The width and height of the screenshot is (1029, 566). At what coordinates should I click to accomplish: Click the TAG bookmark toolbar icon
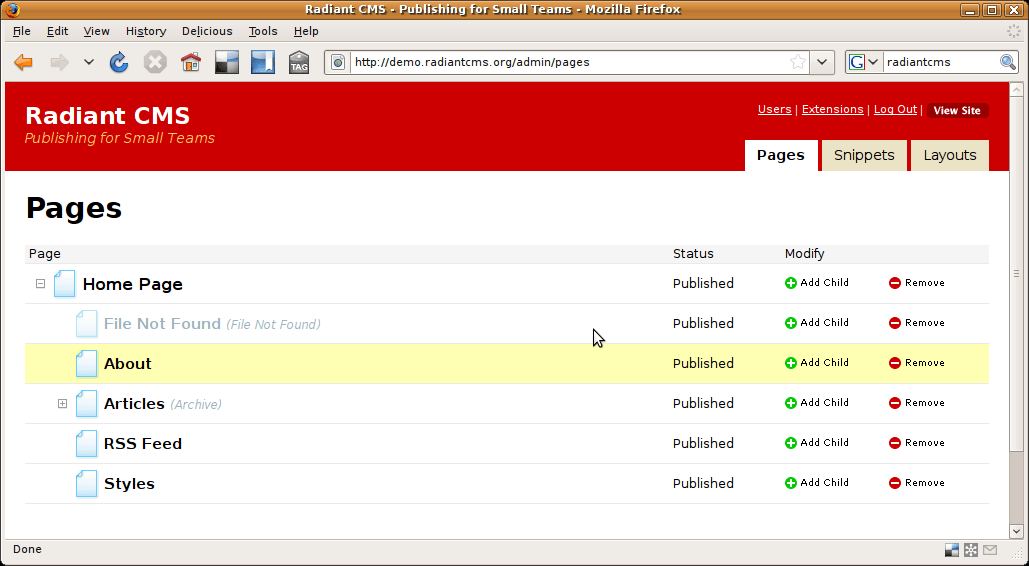299,62
